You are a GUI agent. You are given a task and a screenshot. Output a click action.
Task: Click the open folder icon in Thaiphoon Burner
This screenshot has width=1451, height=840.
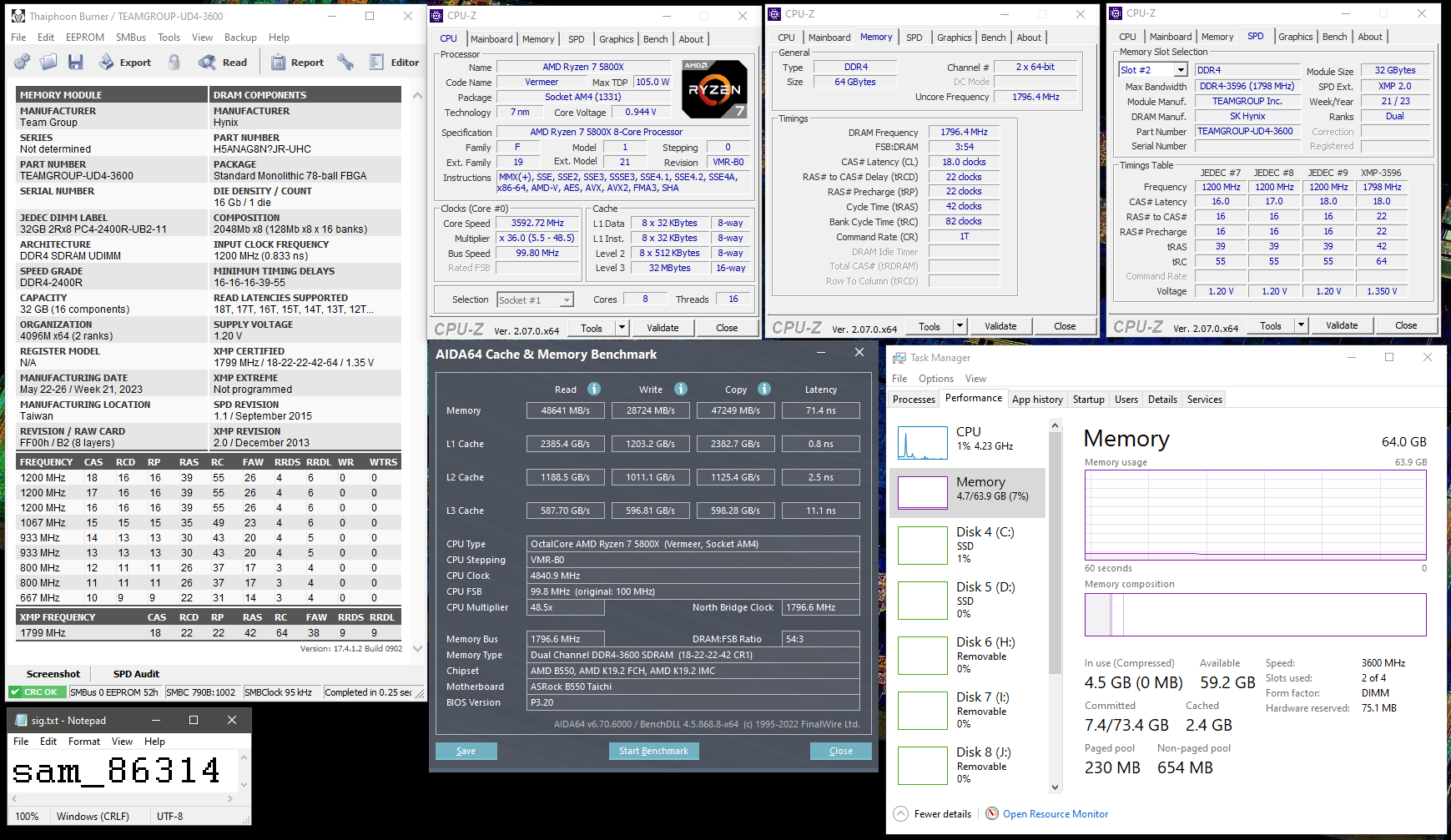(48, 62)
